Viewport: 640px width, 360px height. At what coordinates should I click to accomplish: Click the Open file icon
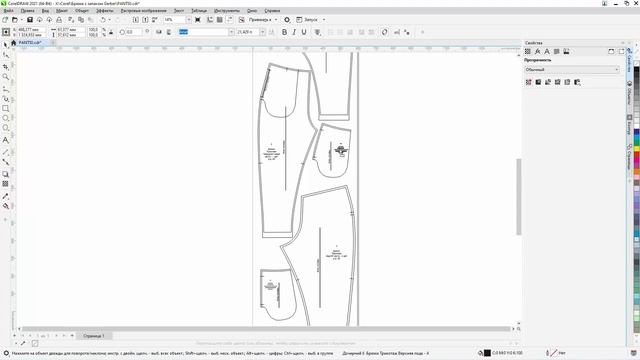[15, 20]
